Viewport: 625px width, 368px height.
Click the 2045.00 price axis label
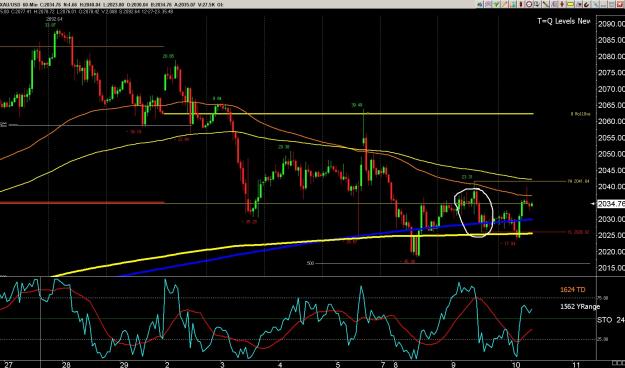(x=611, y=170)
